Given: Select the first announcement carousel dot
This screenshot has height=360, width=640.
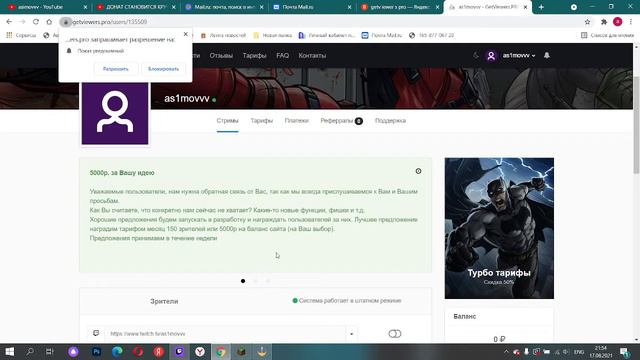Looking at the screenshot, I should (x=243, y=281).
